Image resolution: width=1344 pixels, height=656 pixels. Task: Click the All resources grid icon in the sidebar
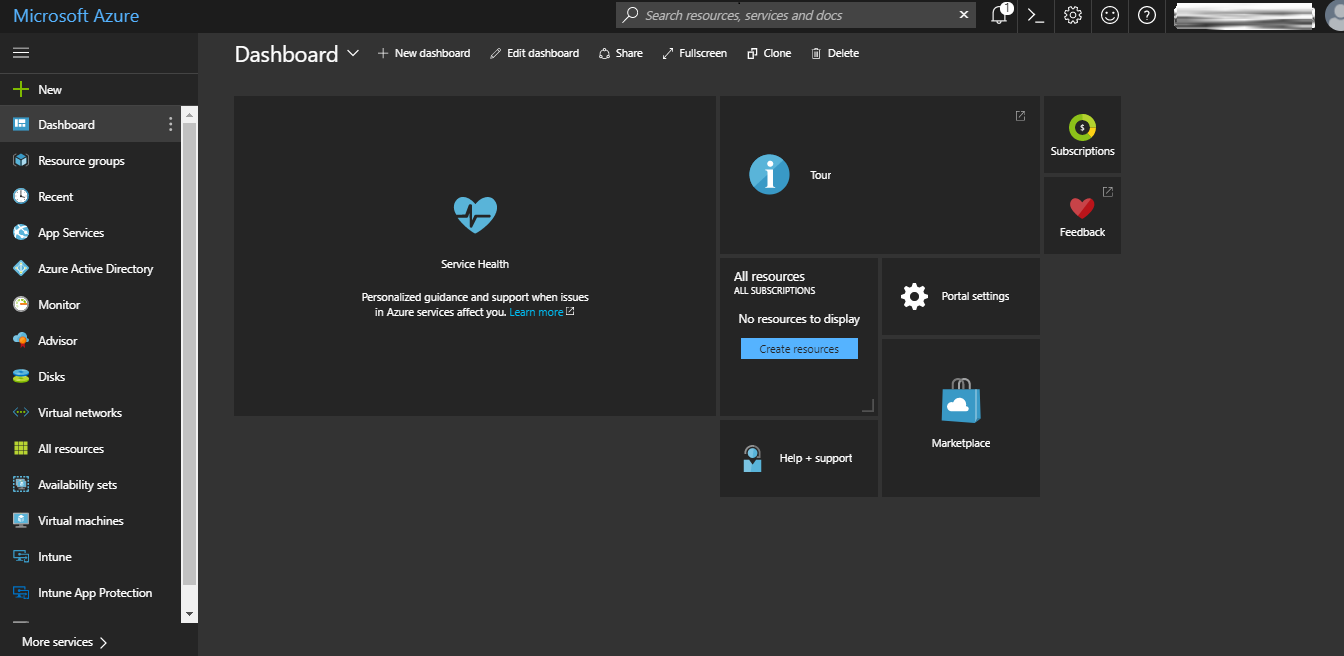pyautogui.click(x=20, y=449)
